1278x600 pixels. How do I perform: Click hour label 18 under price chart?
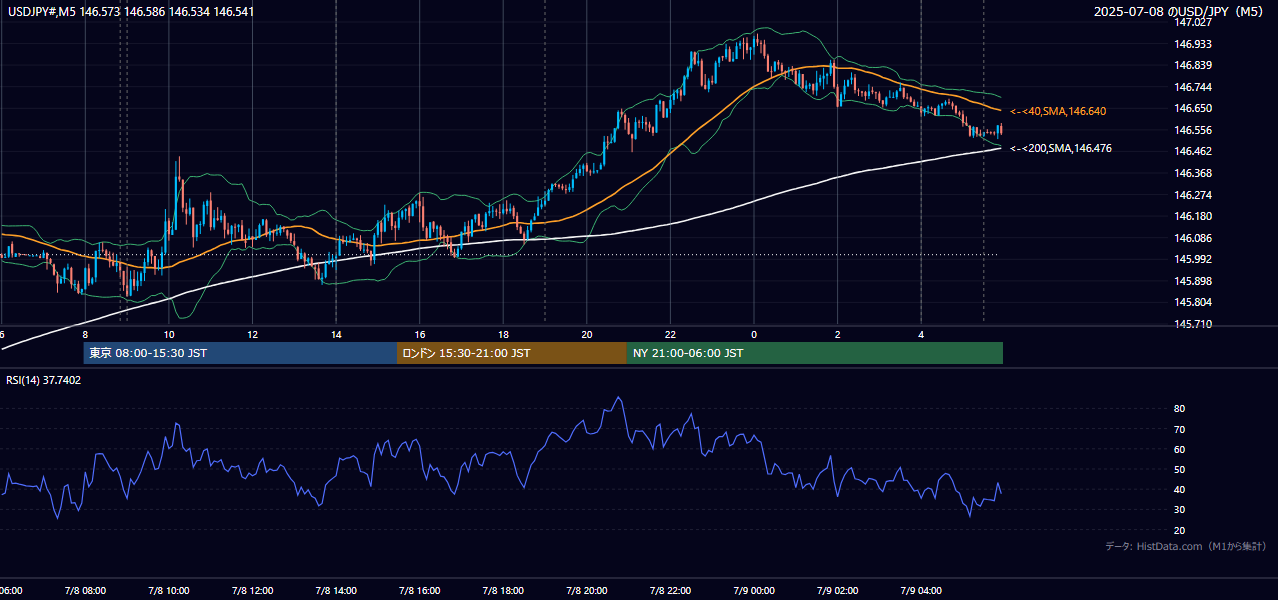503,334
